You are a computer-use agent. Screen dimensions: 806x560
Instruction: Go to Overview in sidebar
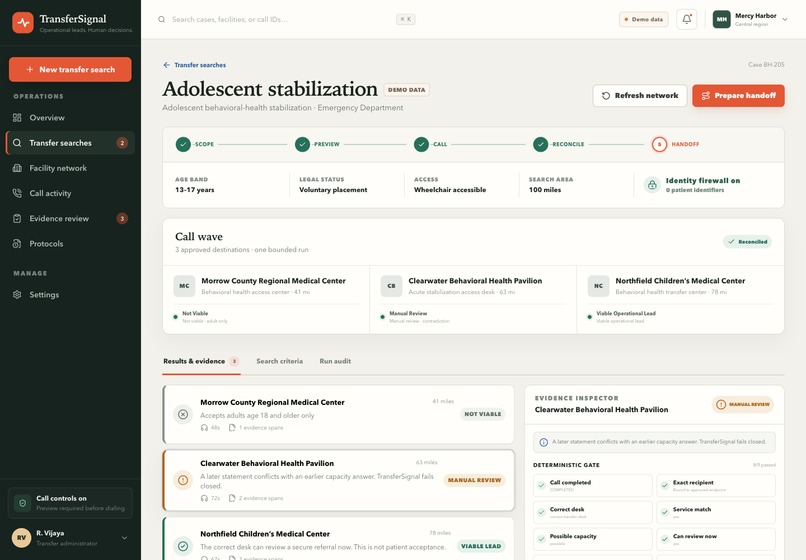pos(70,118)
